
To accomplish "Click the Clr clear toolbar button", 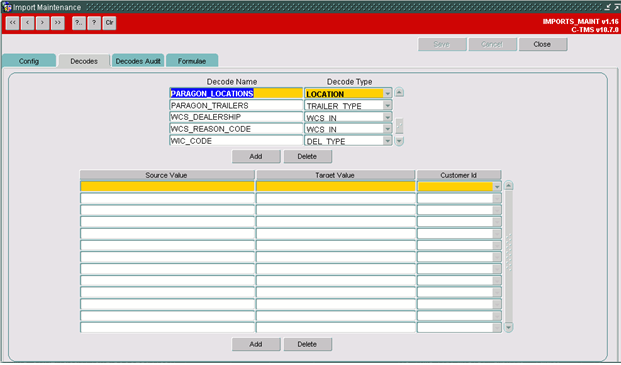I will pos(109,23).
